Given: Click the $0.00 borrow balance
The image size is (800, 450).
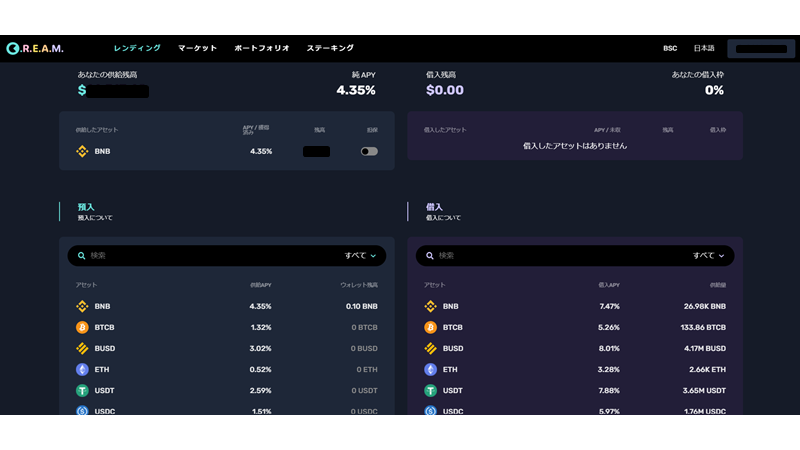Looking at the screenshot, I should click(445, 90).
